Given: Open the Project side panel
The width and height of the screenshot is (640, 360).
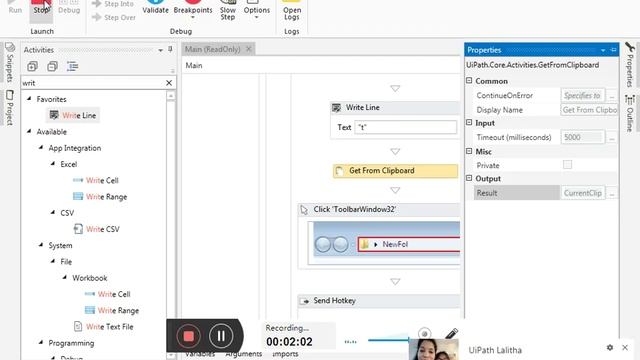Looking at the screenshot, I should (10, 107).
